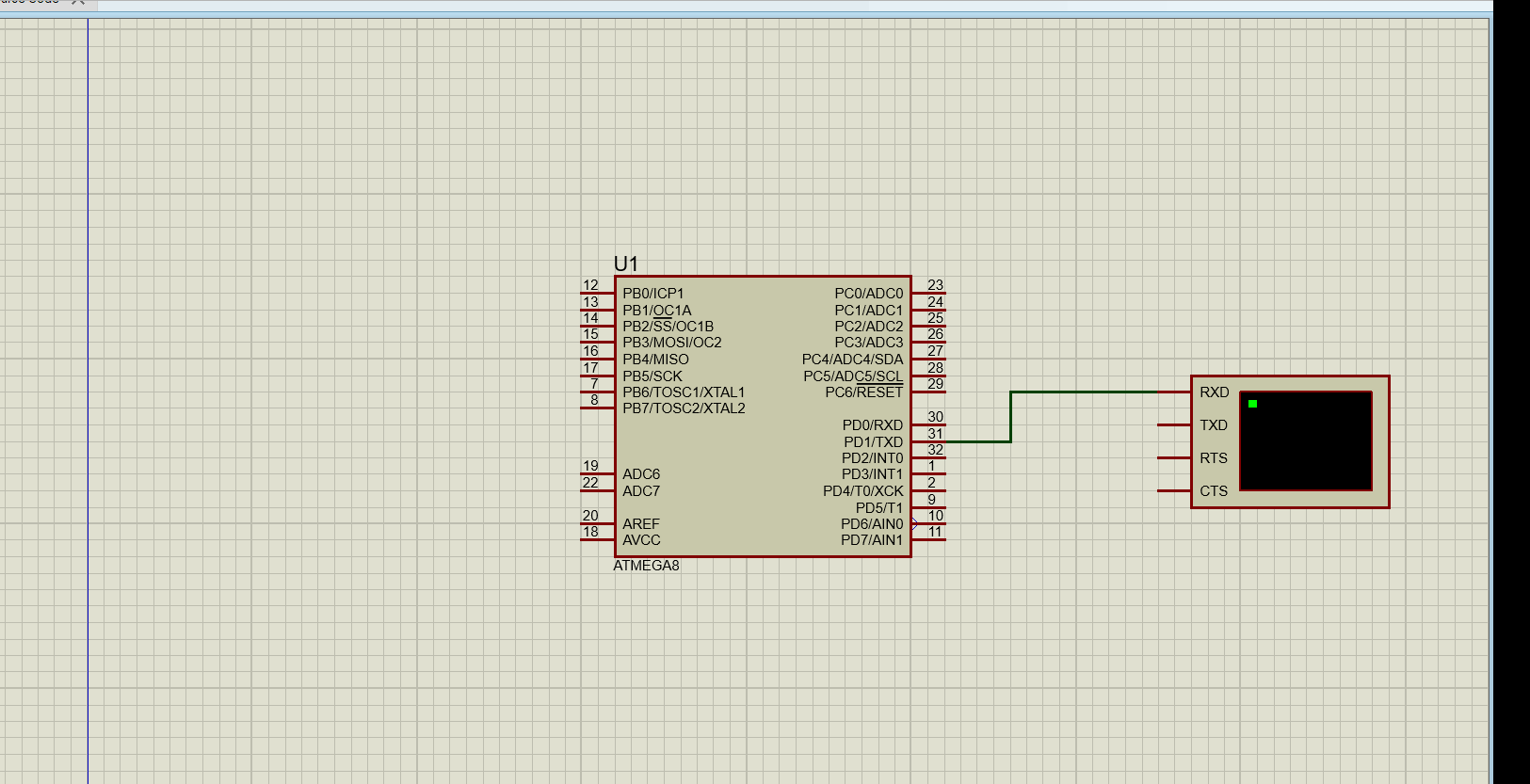Click pin 23 of PC0/ADC0
1530x784 pixels.
(928, 294)
